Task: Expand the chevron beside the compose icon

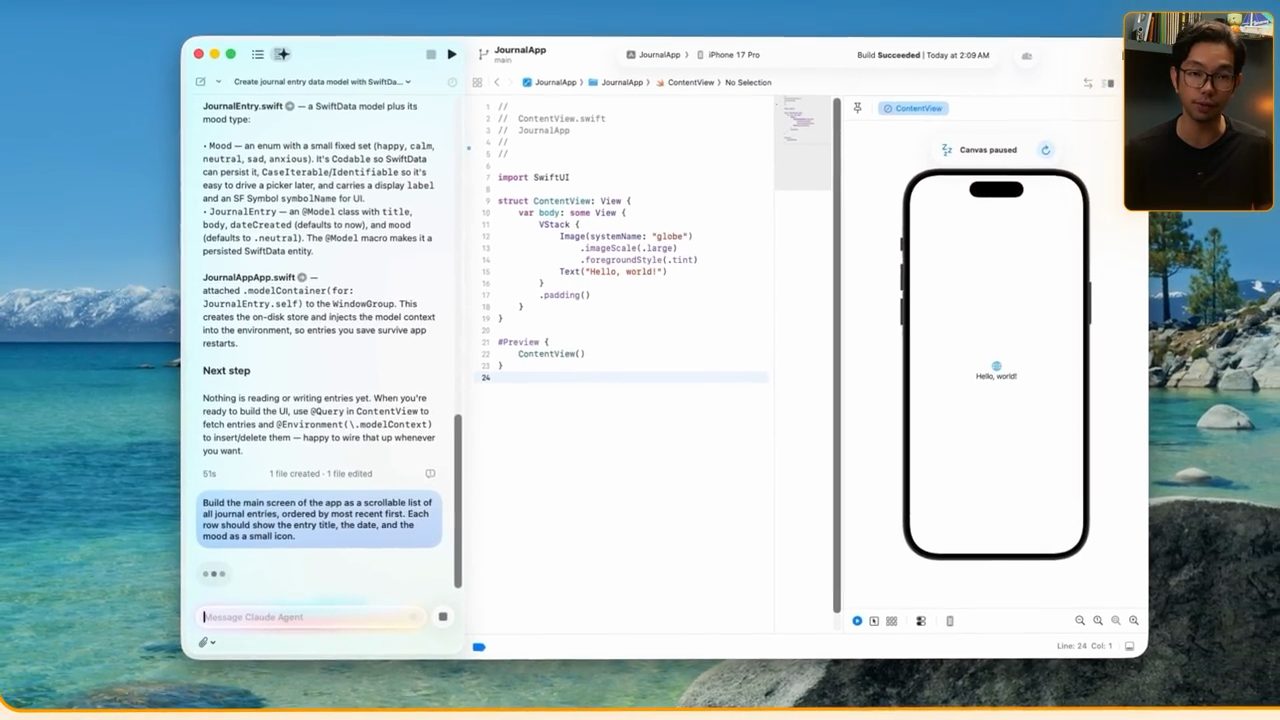Action: [218, 82]
